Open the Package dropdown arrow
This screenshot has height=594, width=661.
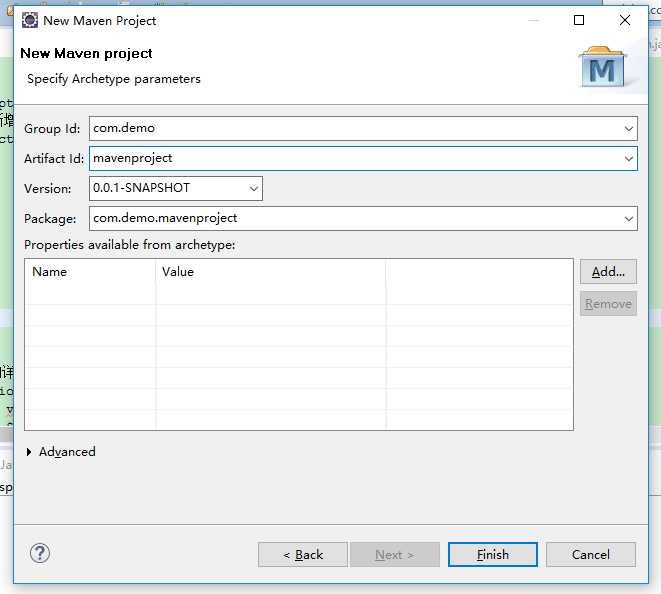pyautogui.click(x=629, y=218)
